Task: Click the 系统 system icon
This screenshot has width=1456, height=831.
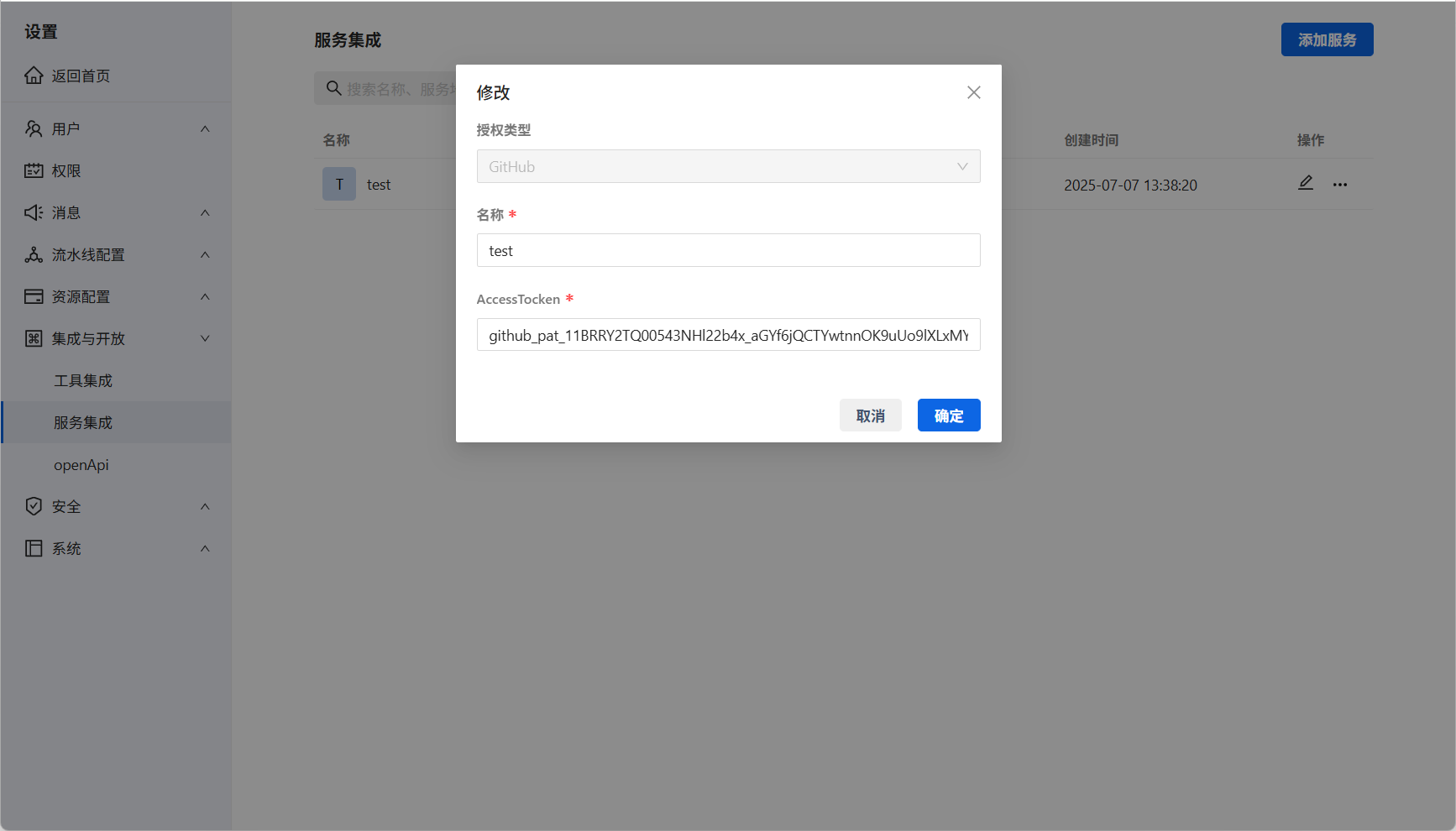Action: pos(34,548)
